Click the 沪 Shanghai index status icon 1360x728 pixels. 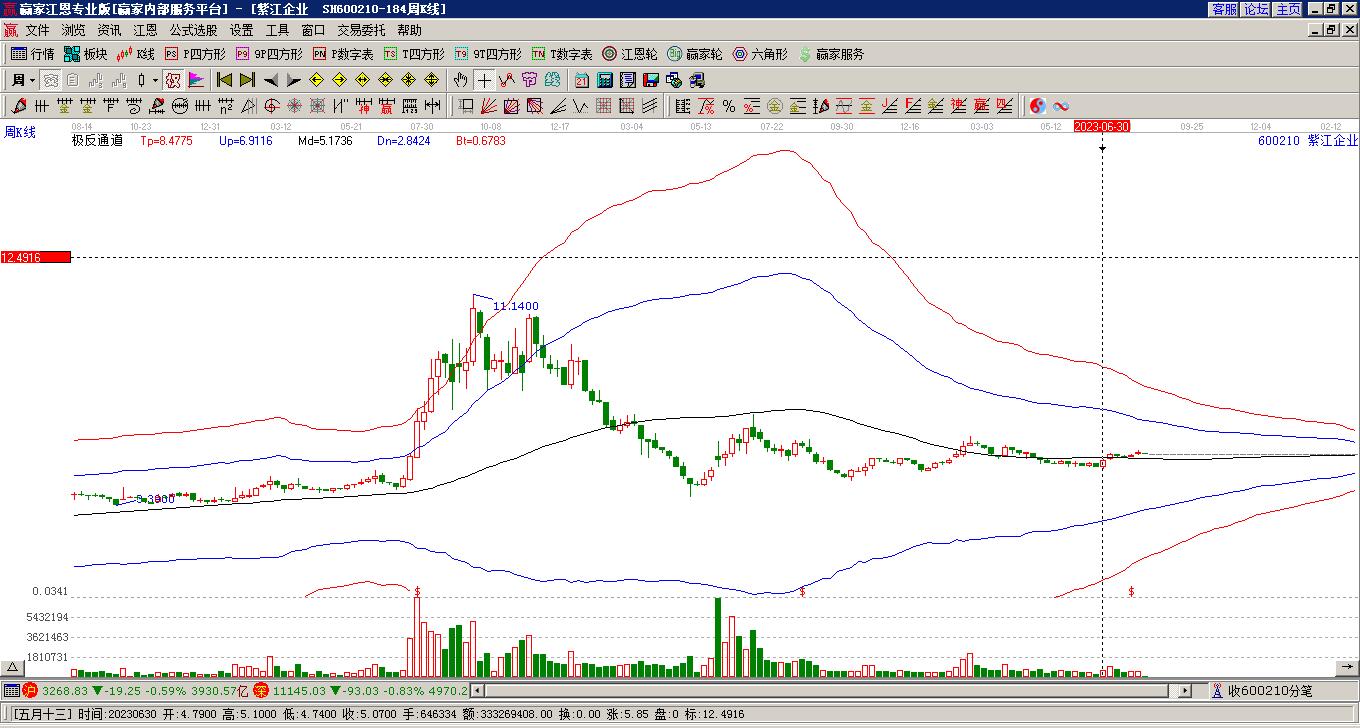(x=30, y=690)
